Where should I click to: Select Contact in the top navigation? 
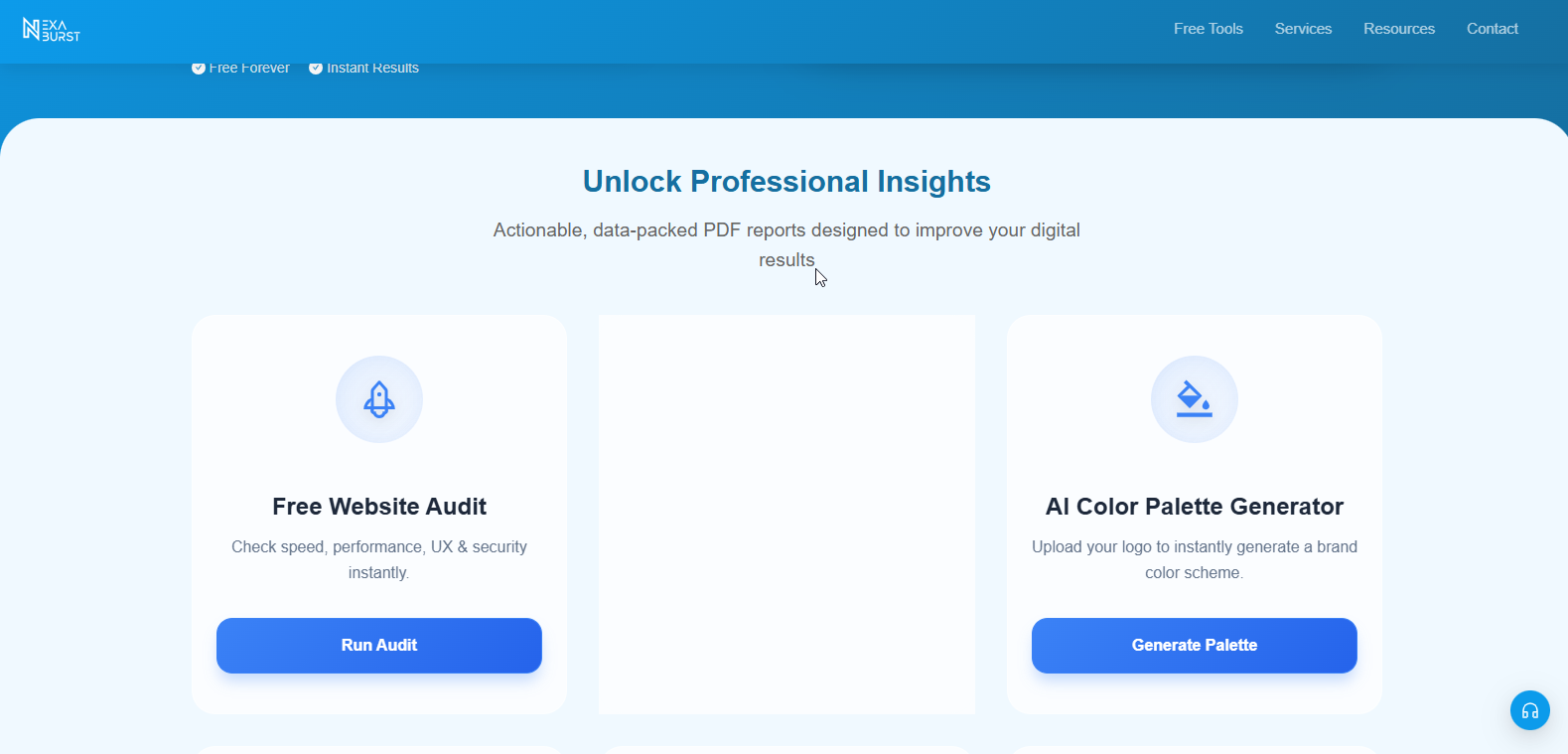click(x=1493, y=29)
